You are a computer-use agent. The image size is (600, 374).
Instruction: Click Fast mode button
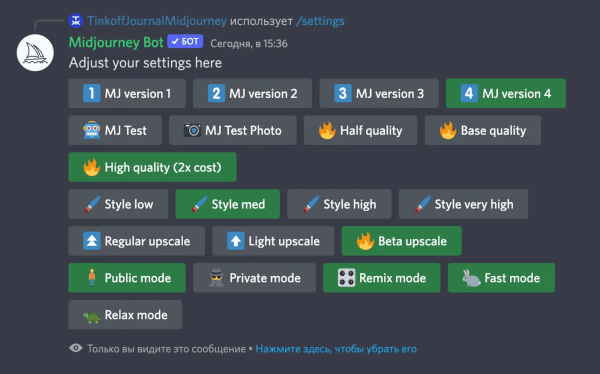click(501, 278)
